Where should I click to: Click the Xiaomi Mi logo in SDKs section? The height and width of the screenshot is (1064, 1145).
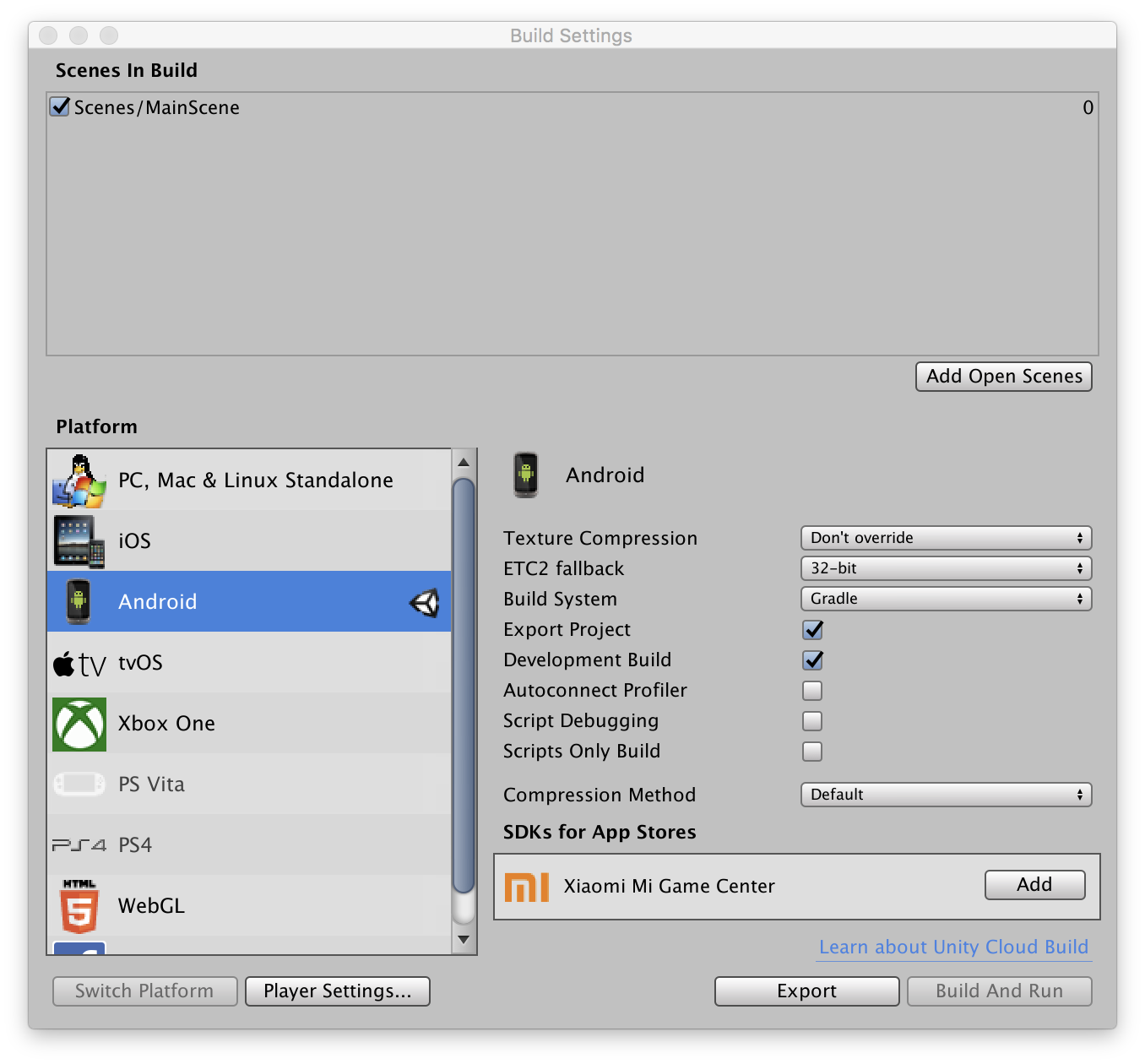(527, 886)
